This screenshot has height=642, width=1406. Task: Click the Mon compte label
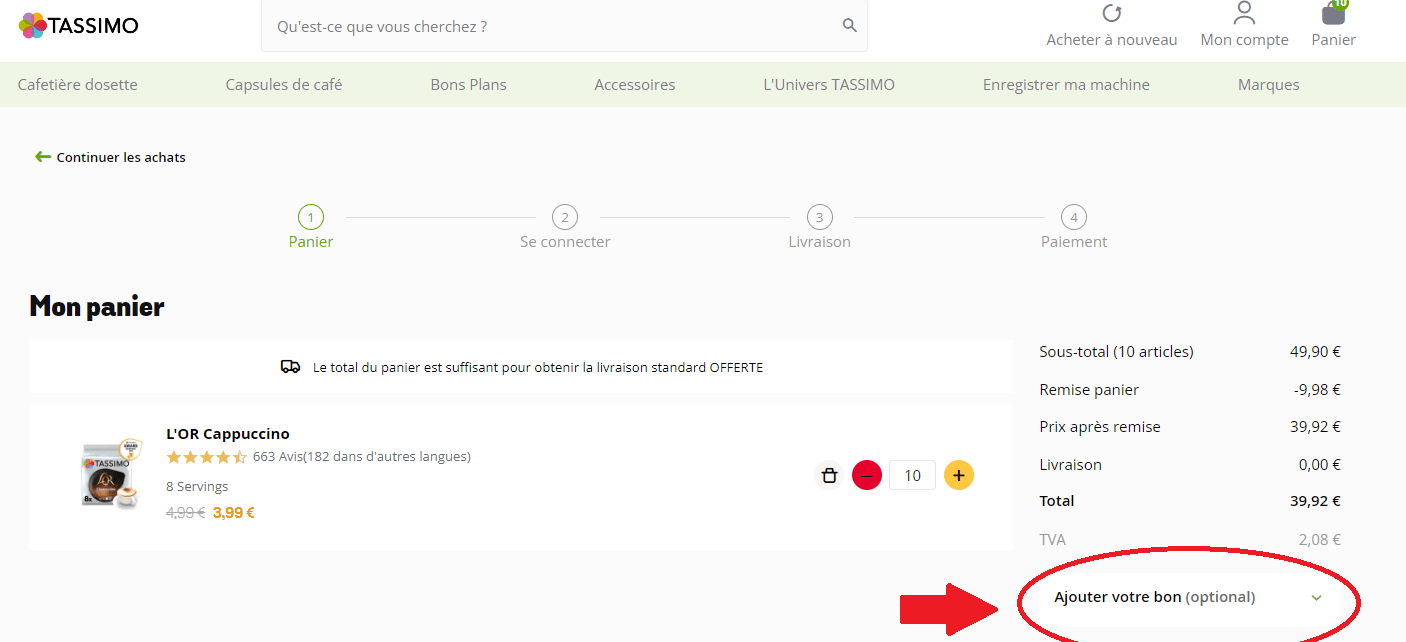pyautogui.click(x=1244, y=40)
